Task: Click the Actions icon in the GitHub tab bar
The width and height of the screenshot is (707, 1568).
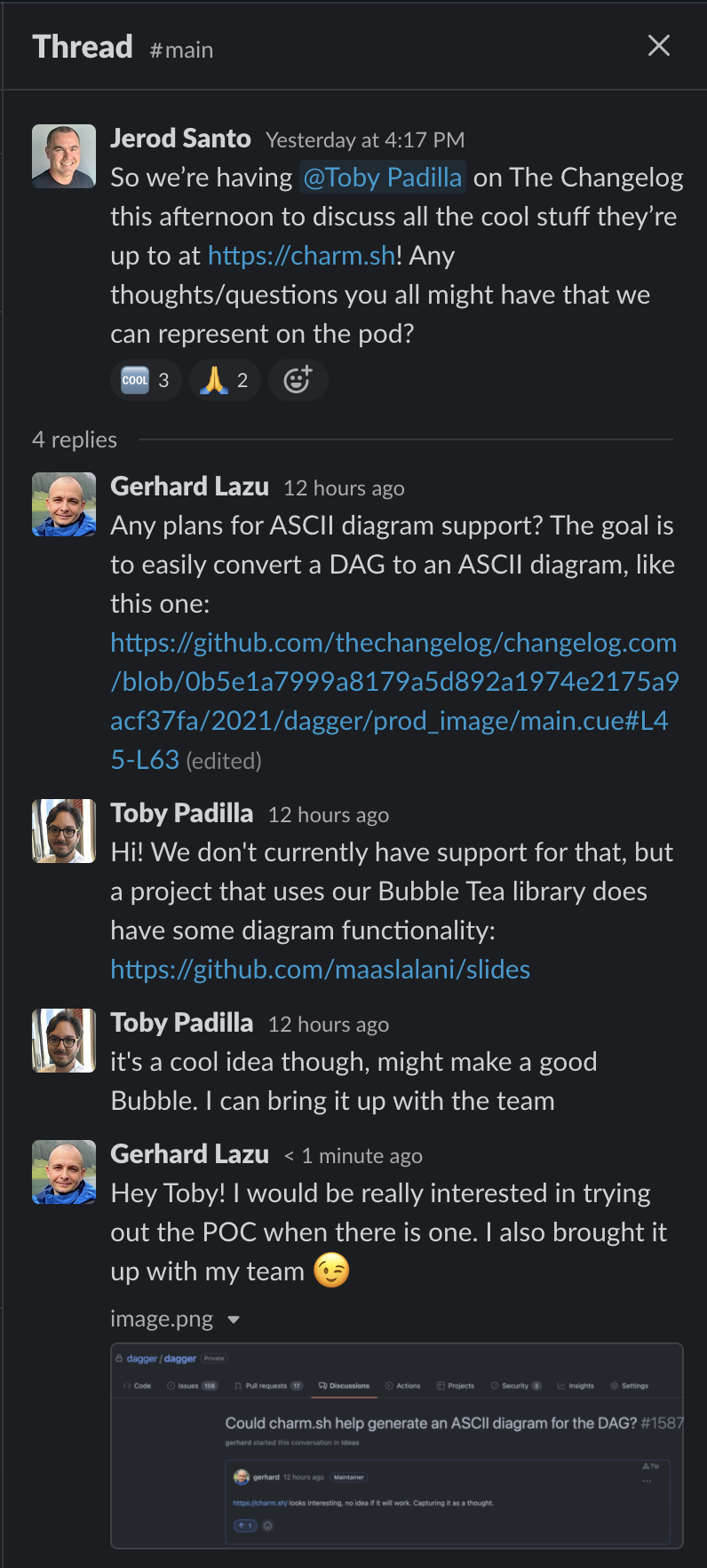Action: (x=402, y=1384)
